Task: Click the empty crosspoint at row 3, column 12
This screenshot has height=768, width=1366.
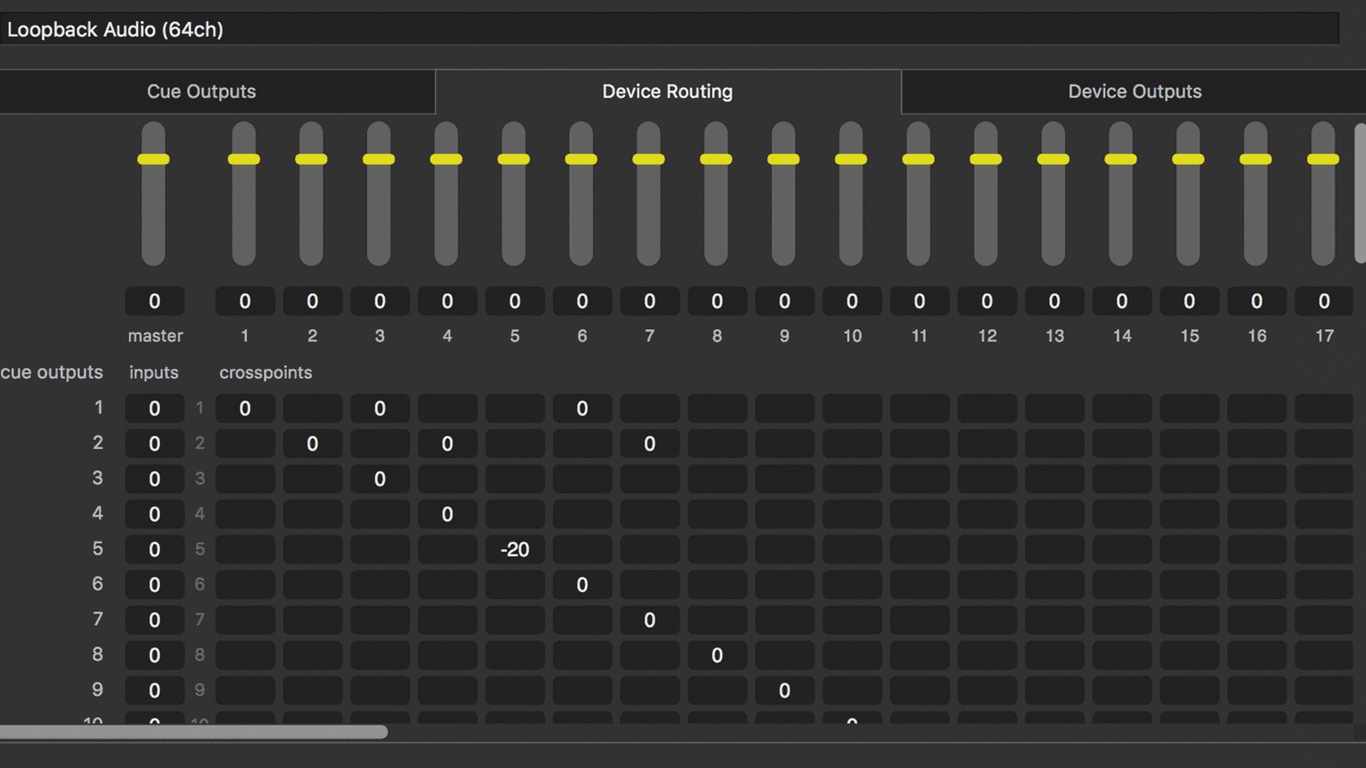Action: [987, 479]
